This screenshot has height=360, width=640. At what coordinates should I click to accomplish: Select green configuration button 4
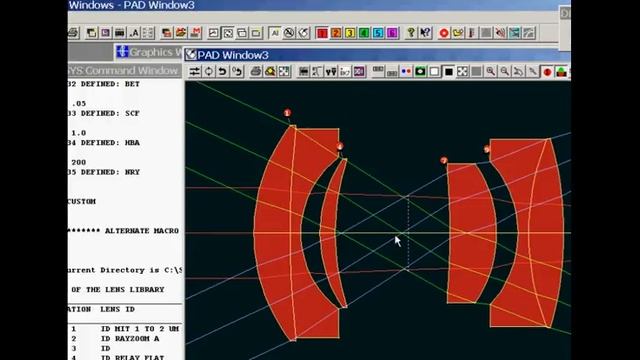pos(364,33)
